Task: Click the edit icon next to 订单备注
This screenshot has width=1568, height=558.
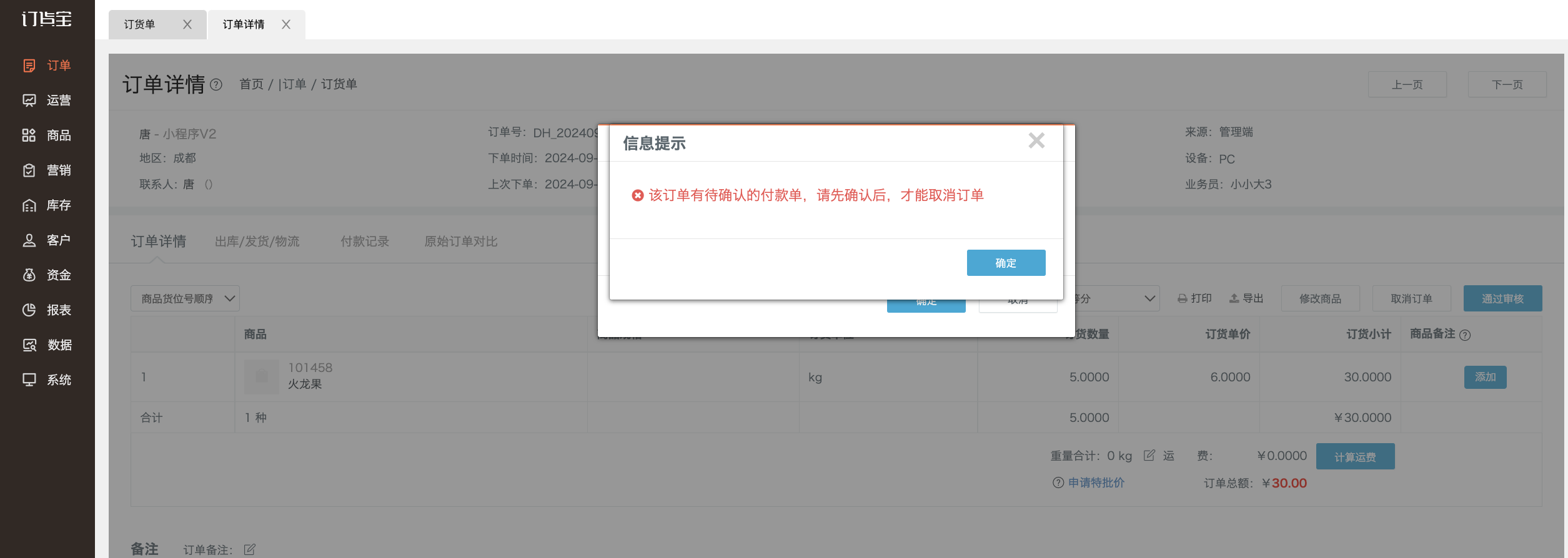Action: point(250,549)
